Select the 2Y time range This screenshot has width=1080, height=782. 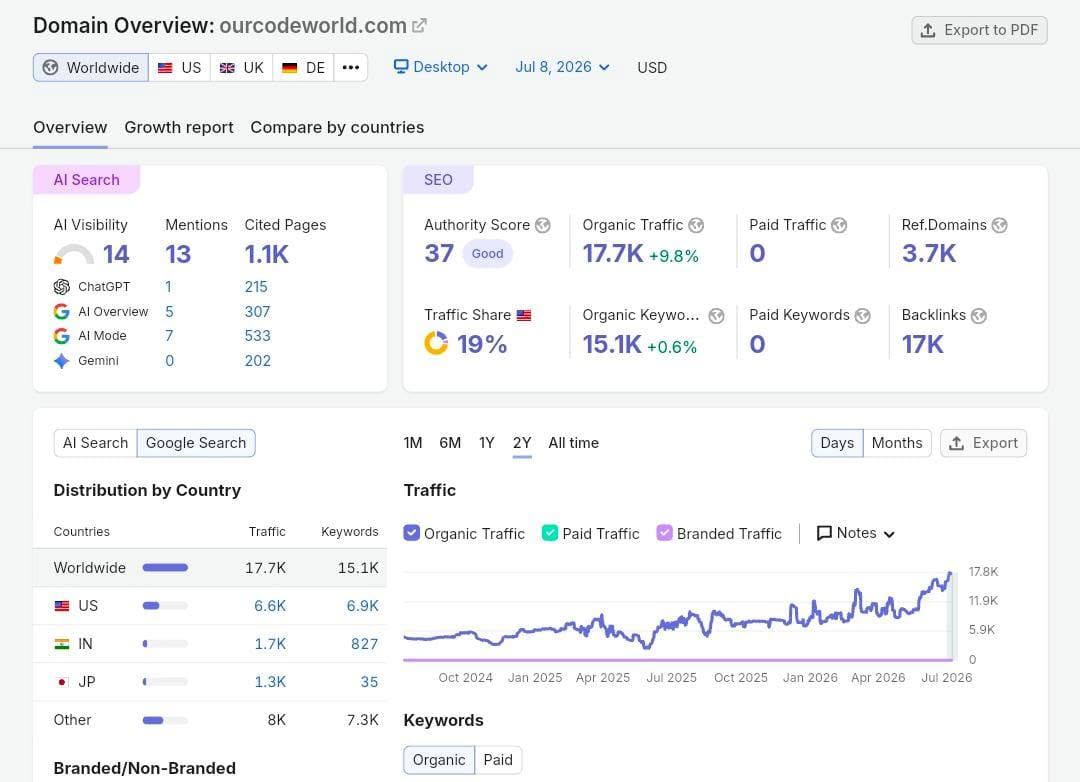pyautogui.click(x=522, y=443)
